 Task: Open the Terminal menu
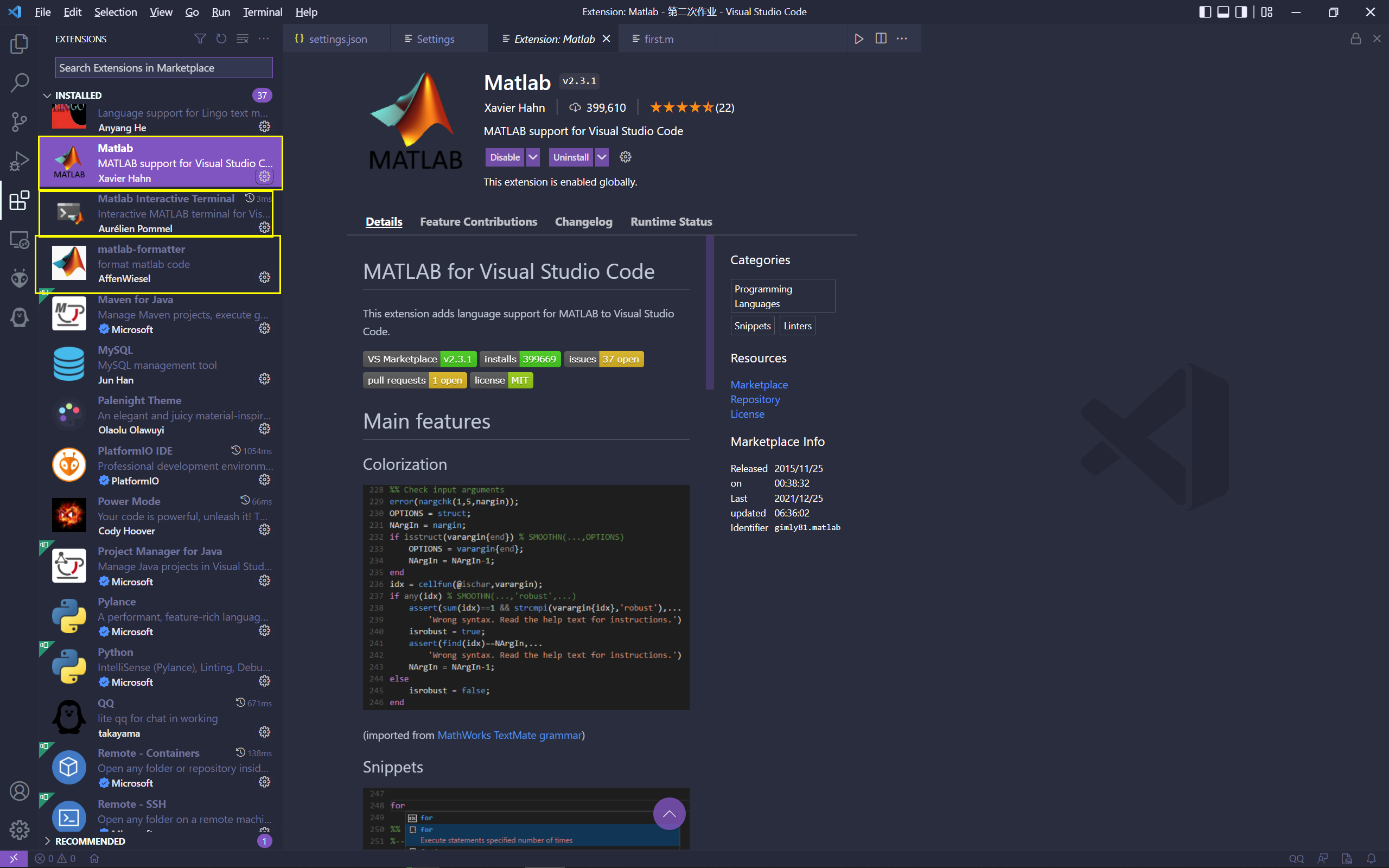coord(262,12)
